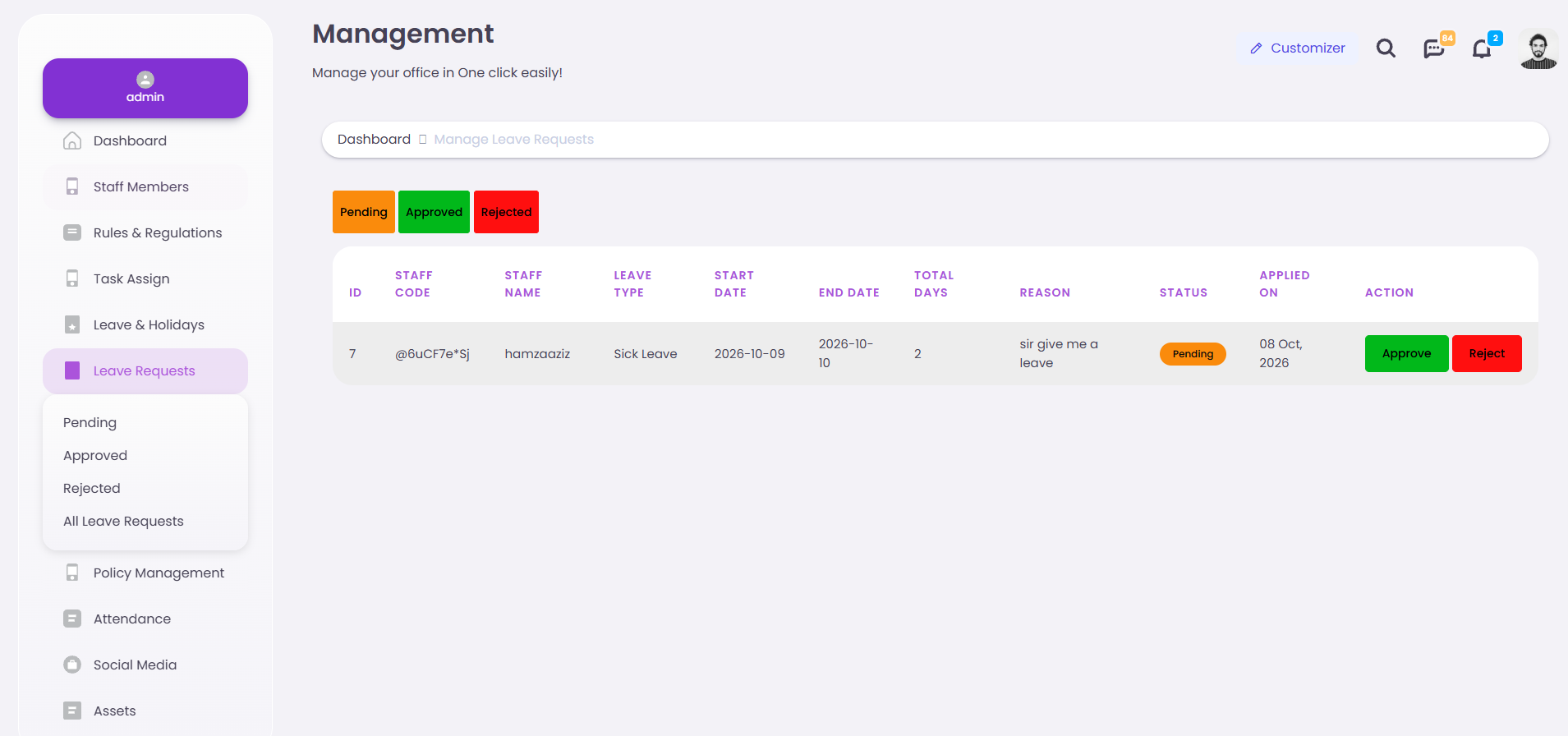Click the reason text 'sir give me a leave'

[x=1059, y=353]
